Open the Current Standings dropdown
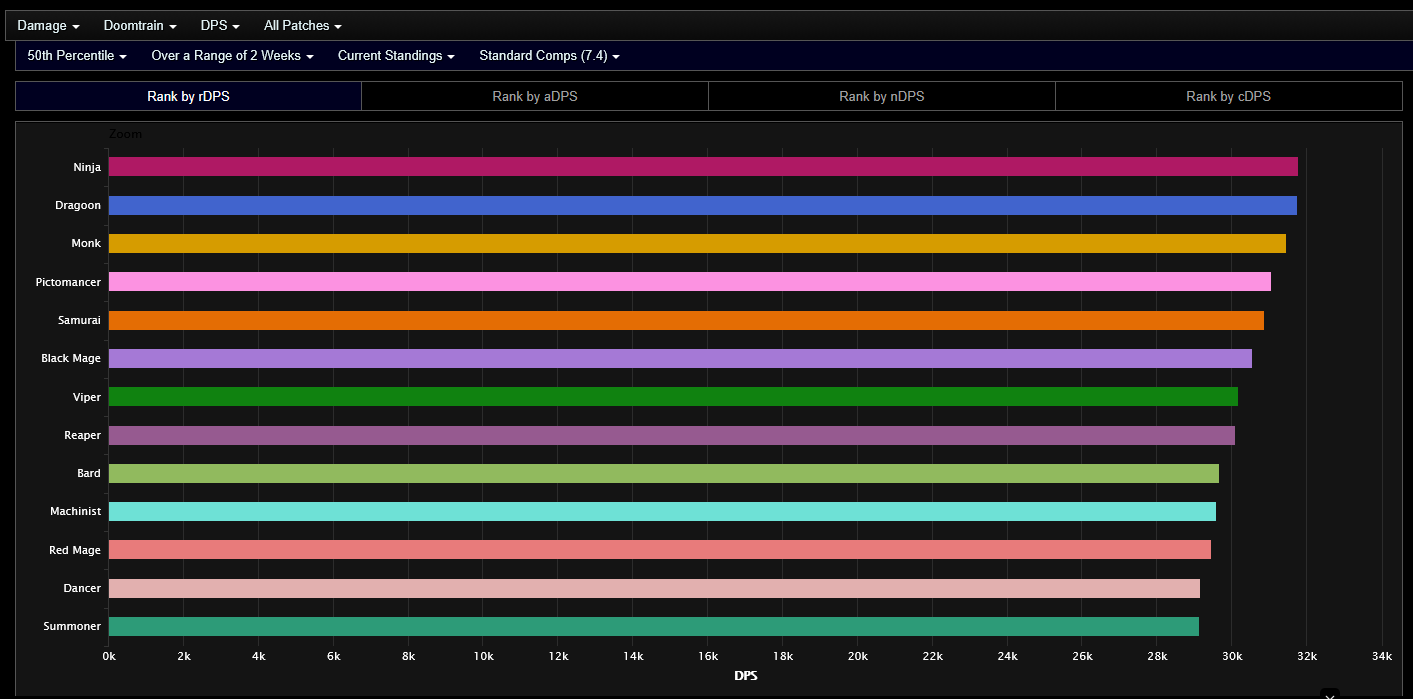 pyautogui.click(x=396, y=56)
